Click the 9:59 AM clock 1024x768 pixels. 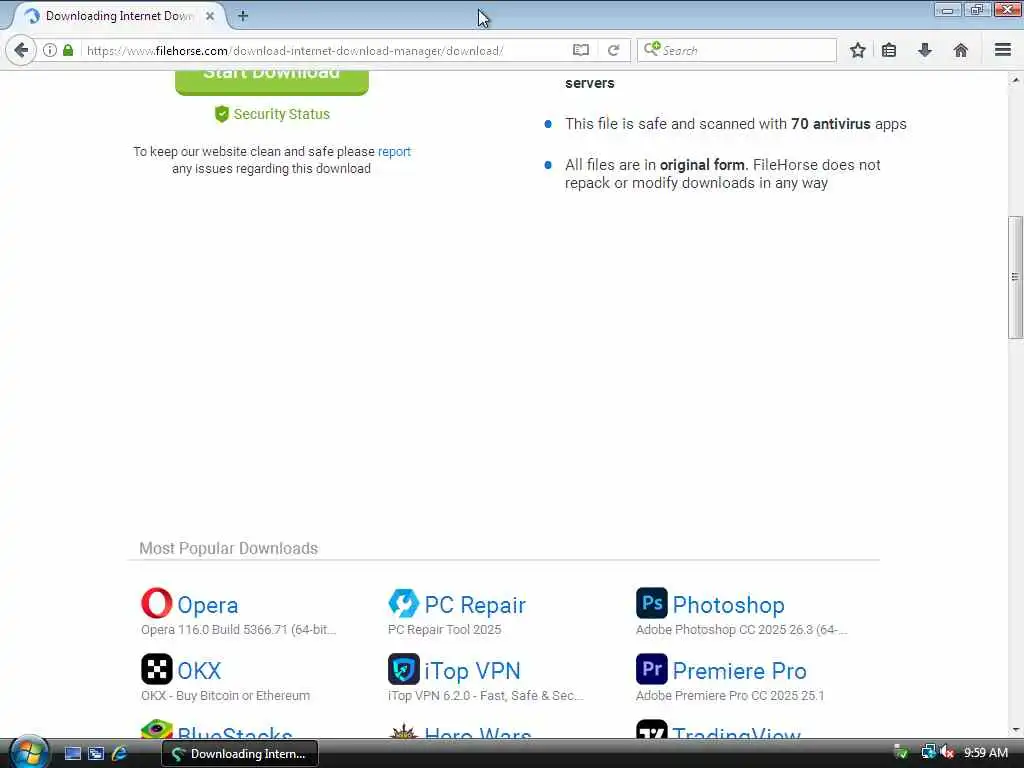(985, 753)
